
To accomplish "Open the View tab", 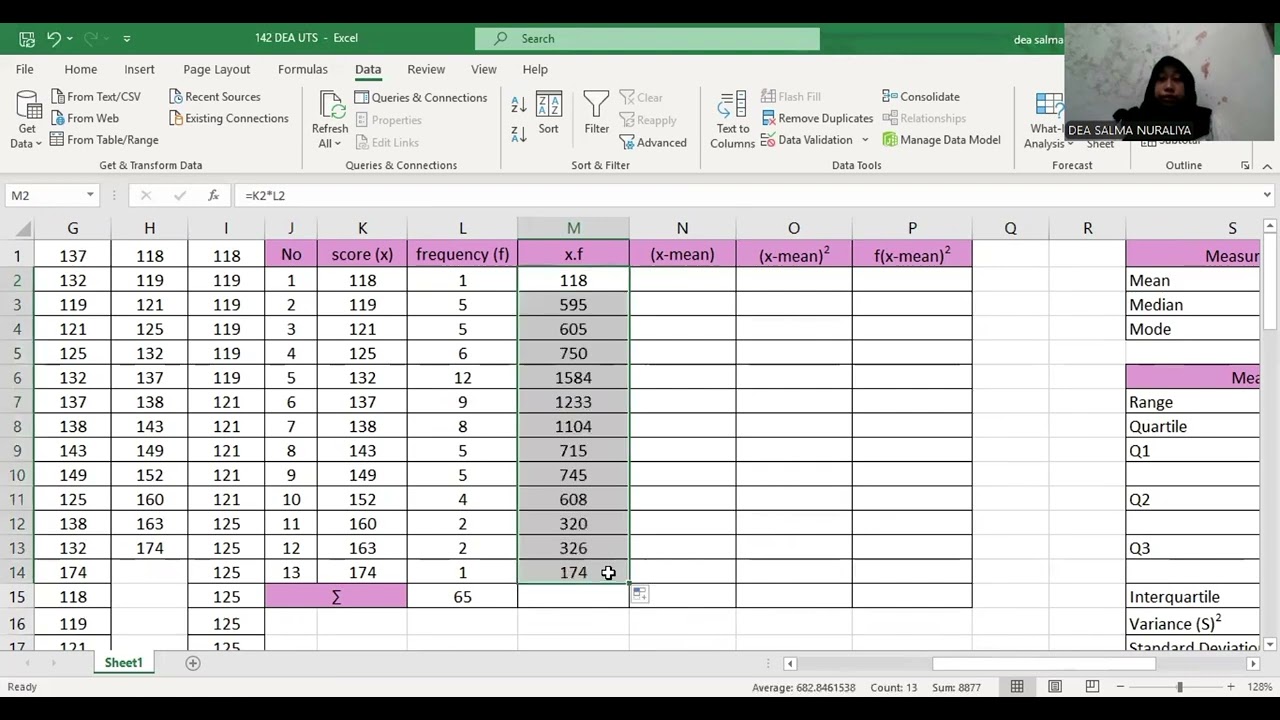I will click(484, 69).
